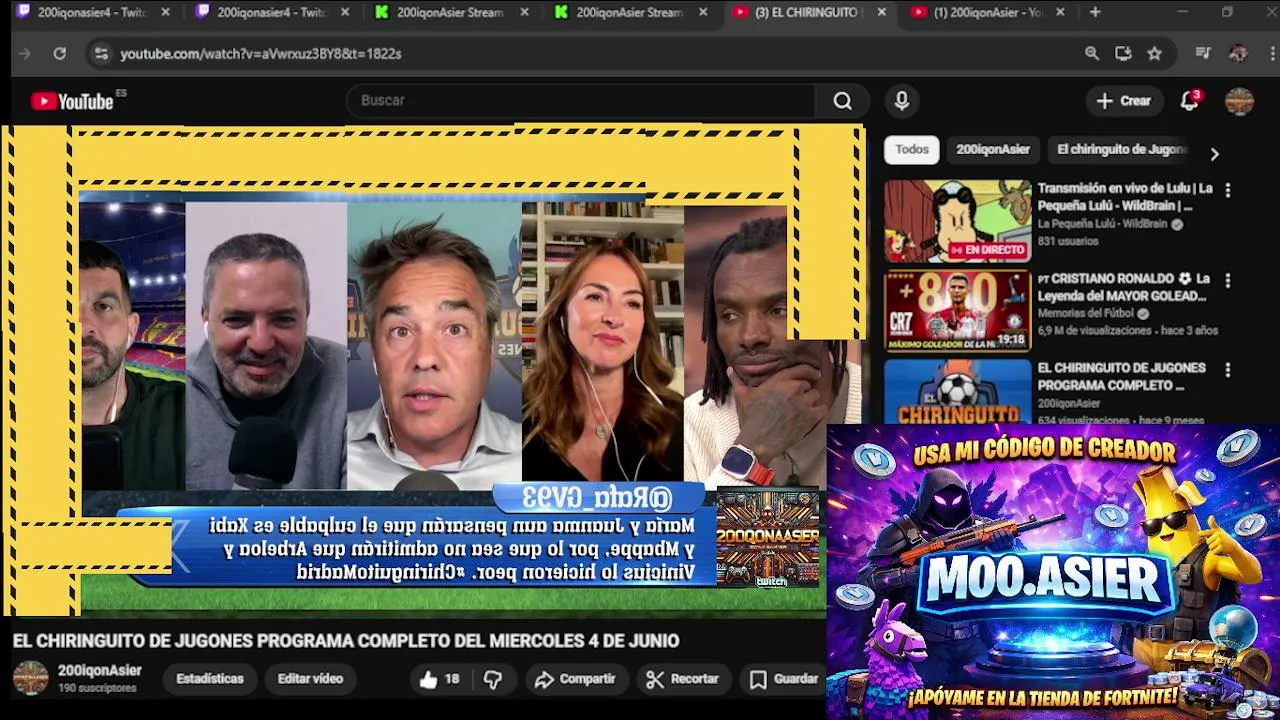Open options for the Lulu live video
Viewport: 1280px width, 720px height.
click(x=1227, y=190)
